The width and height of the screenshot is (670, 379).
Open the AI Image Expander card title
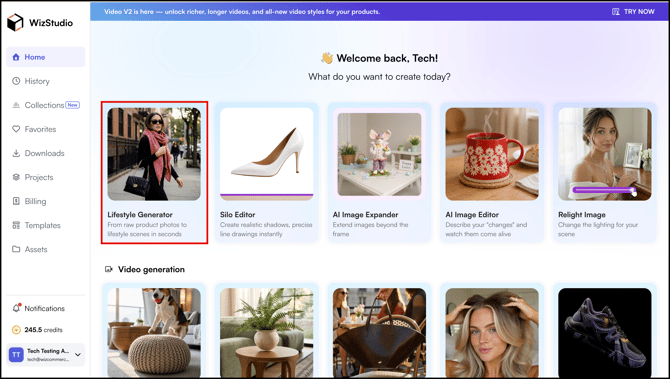point(365,214)
